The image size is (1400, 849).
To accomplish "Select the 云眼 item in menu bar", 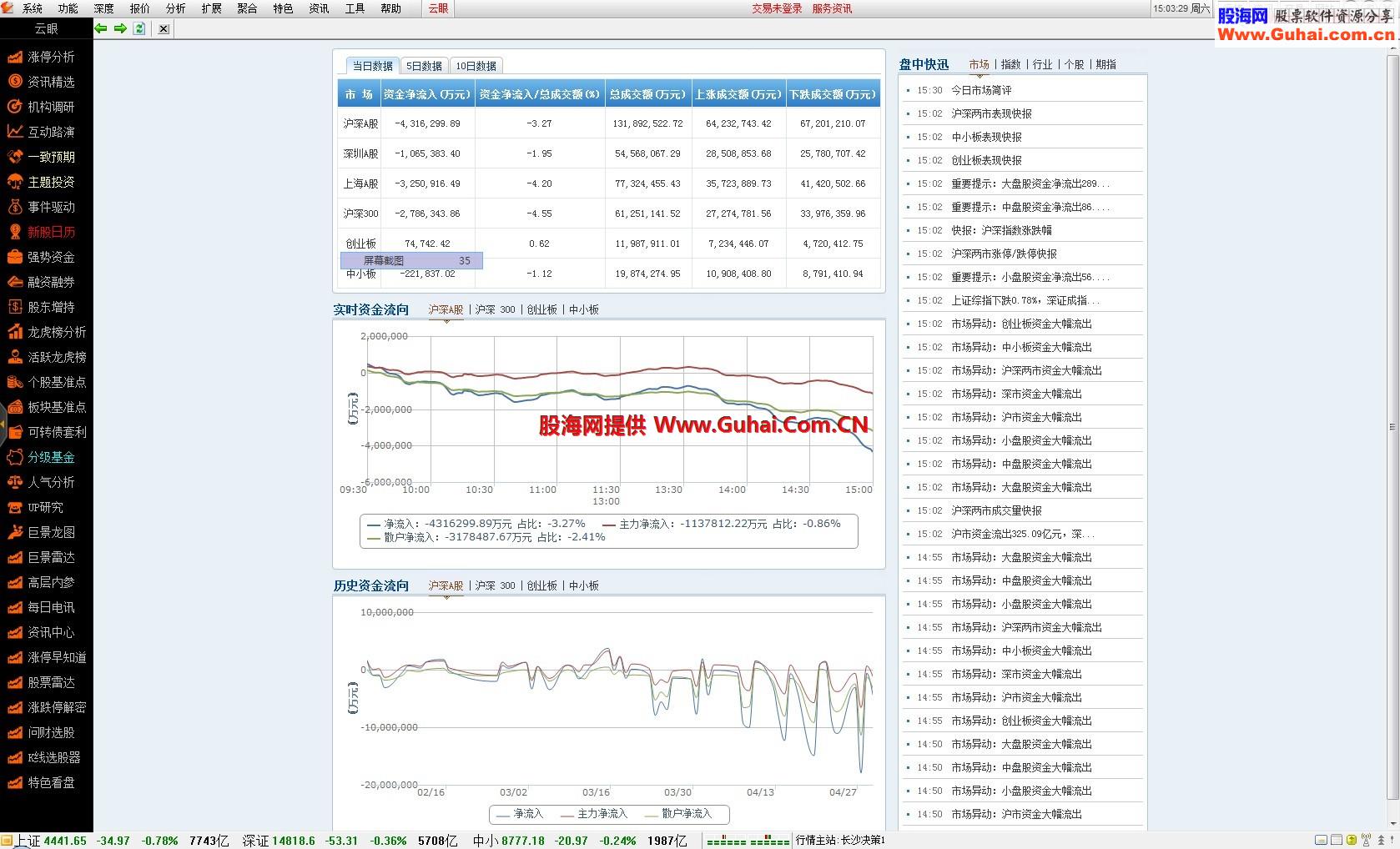I will click(438, 8).
